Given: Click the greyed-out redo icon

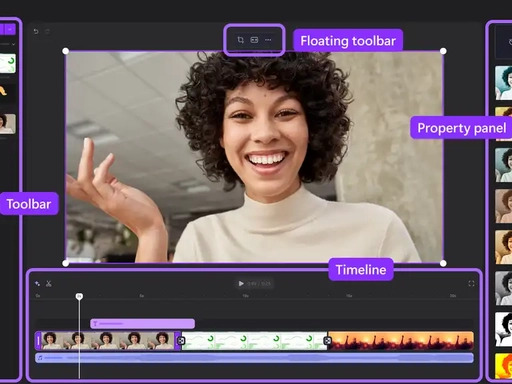Looking at the screenshot, I should 47,31.
